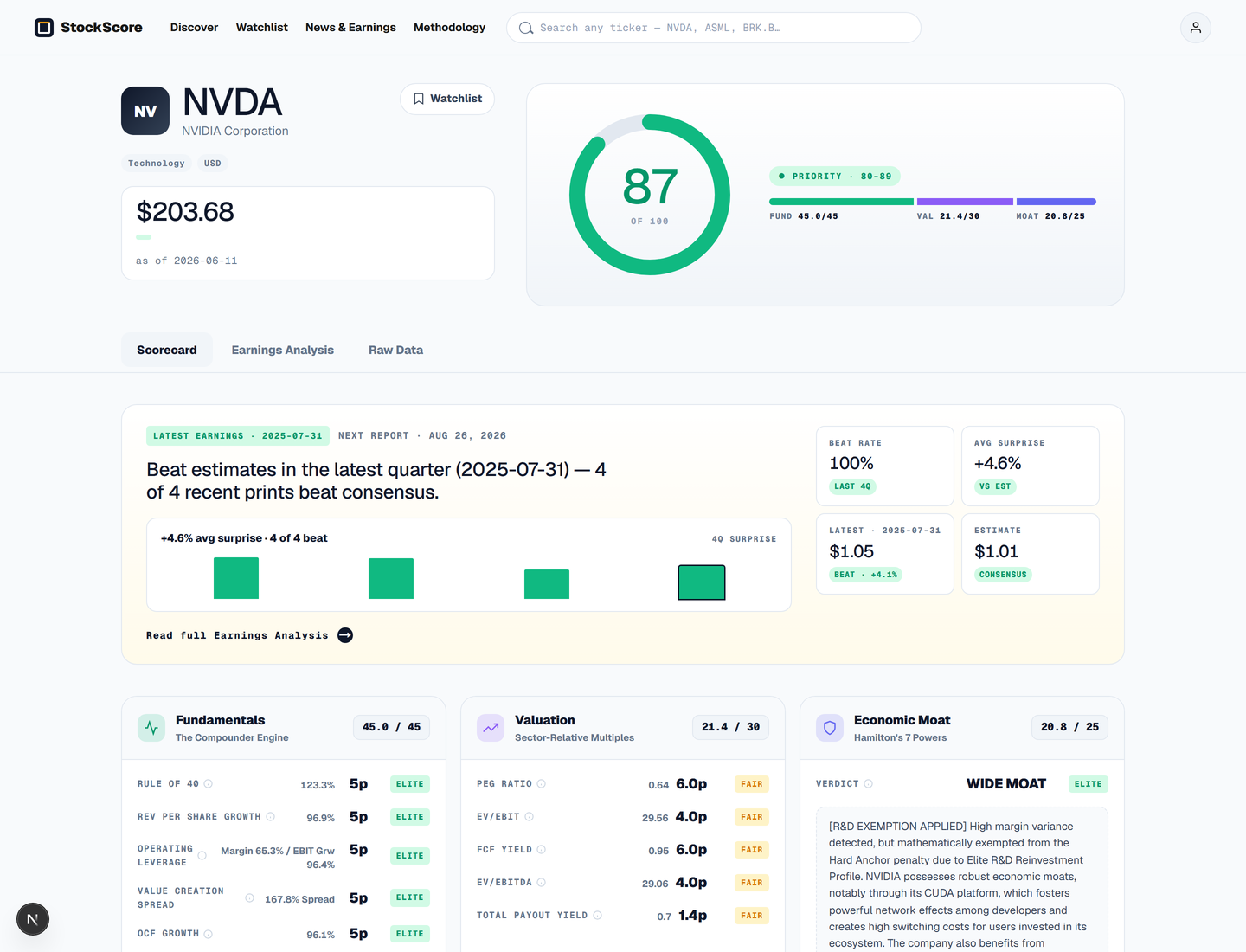Click the FAIR tag on Total Payout Yield row
Image resolution: width=1246 pixels, height=952 pixels.
(752, 916)
